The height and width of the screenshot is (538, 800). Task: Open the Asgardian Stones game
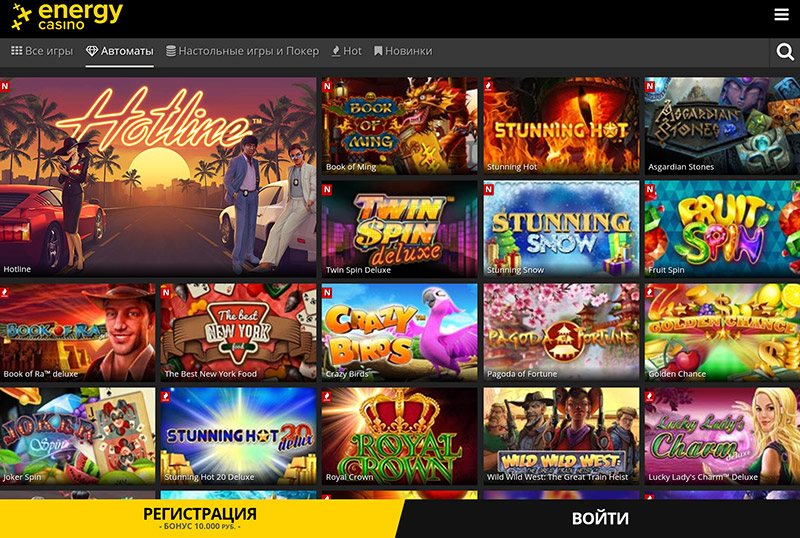point(721,125)
